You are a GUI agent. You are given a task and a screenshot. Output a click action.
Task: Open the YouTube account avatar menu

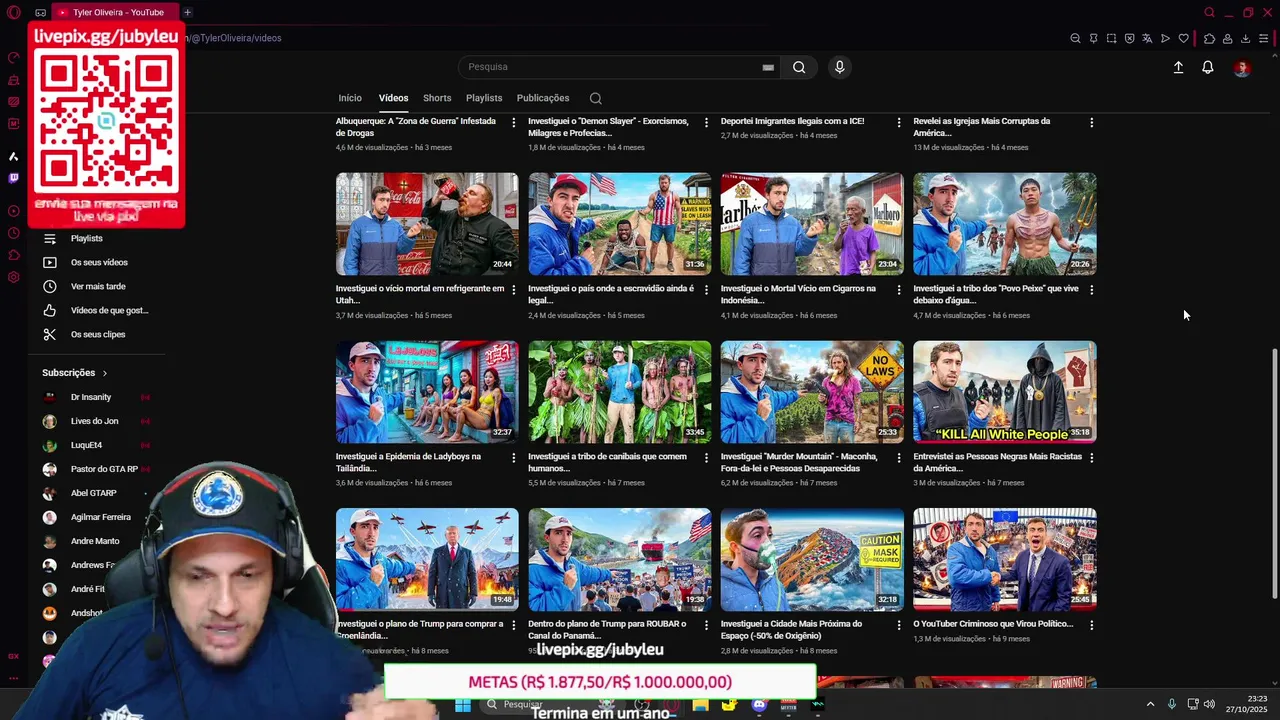[x=1241, y=67]
